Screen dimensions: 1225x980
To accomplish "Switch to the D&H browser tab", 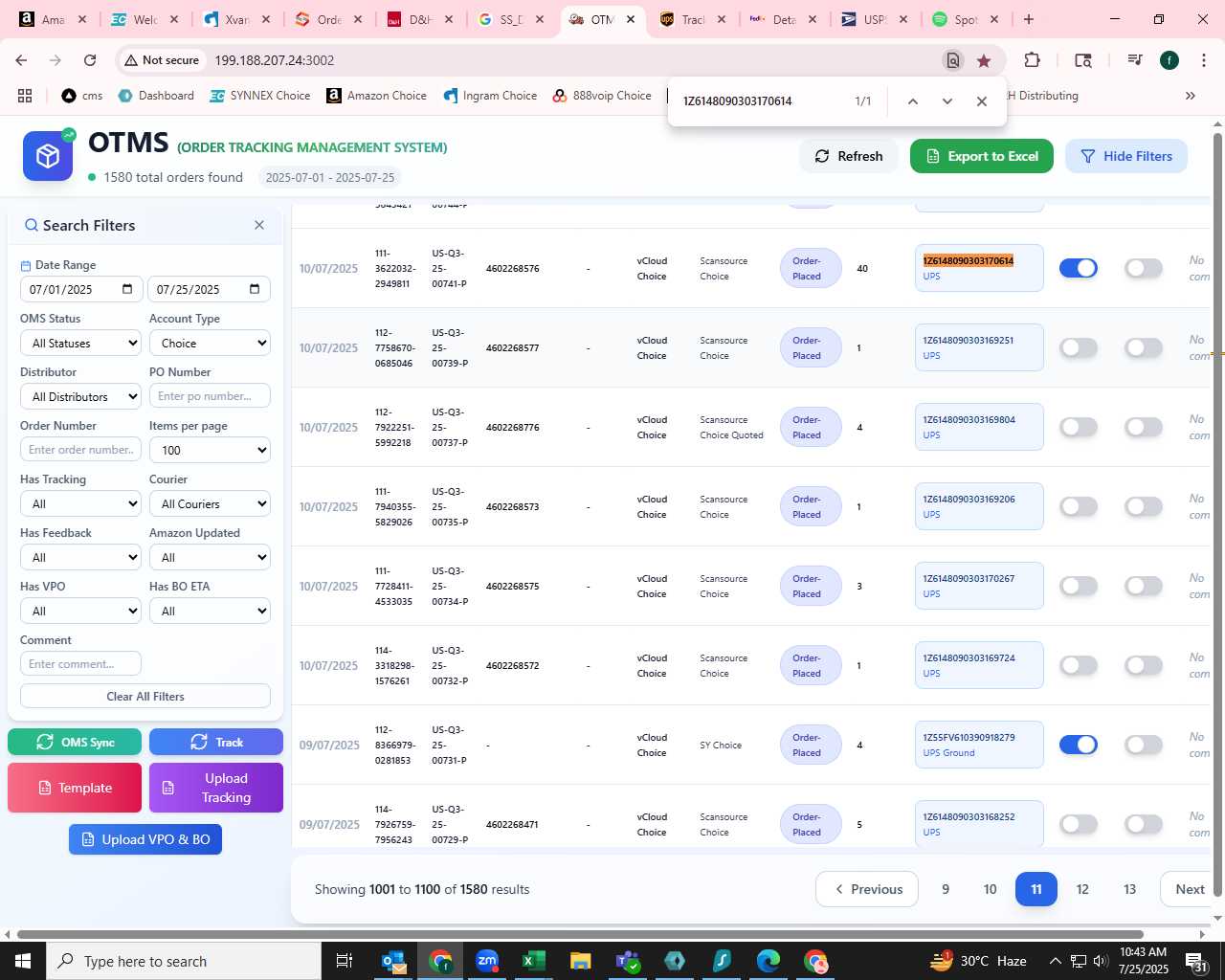I will 410,19.
